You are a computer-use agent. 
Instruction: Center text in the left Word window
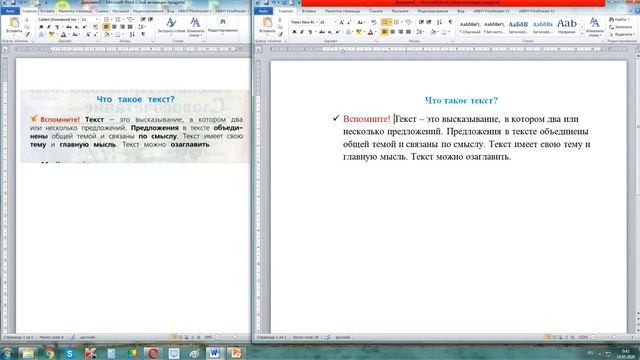114,27
